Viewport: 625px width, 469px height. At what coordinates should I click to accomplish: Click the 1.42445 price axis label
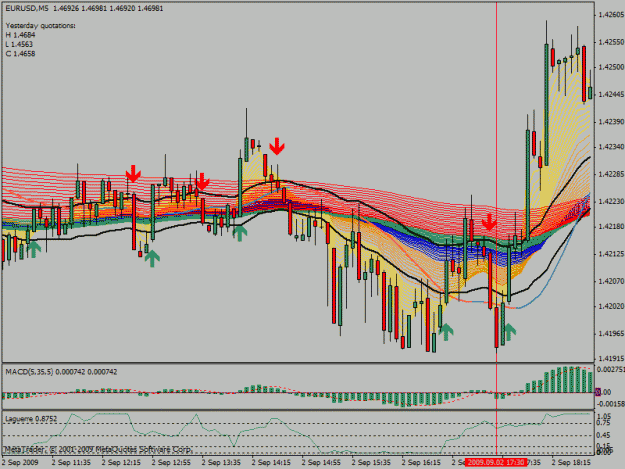point(611,94)
